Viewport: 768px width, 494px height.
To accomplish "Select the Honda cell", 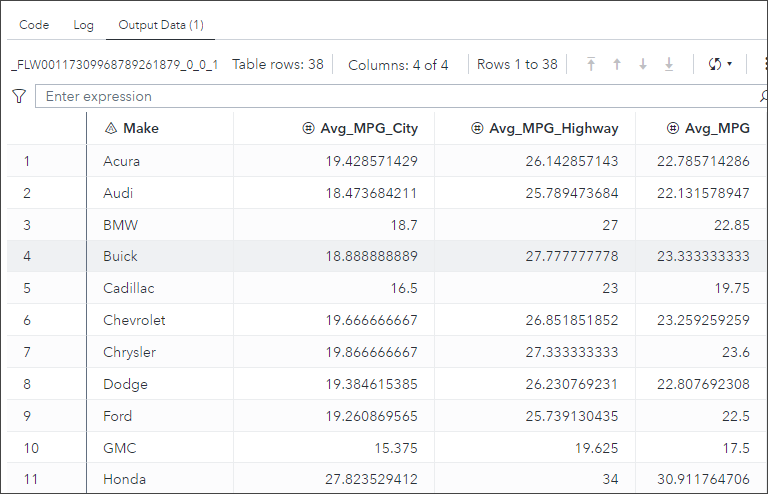I will point(160,479).
